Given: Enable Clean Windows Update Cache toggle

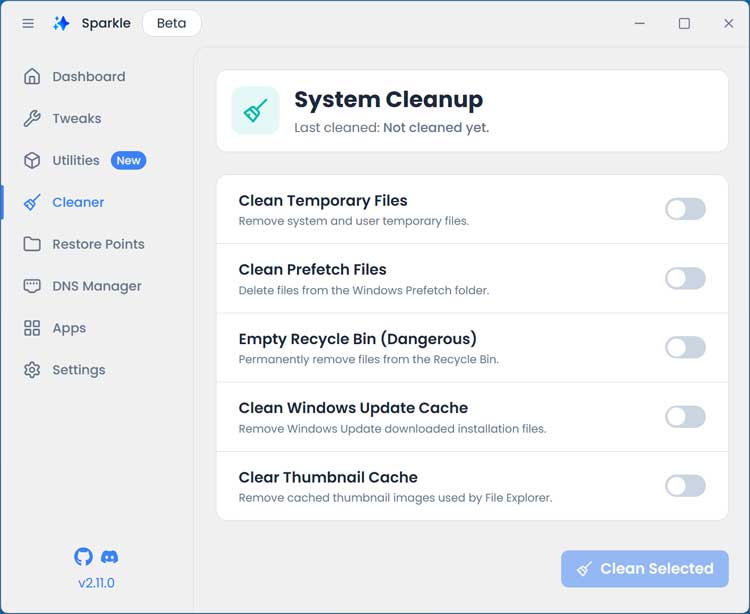Looking at the screenshot, I should [x=685, y=417].
